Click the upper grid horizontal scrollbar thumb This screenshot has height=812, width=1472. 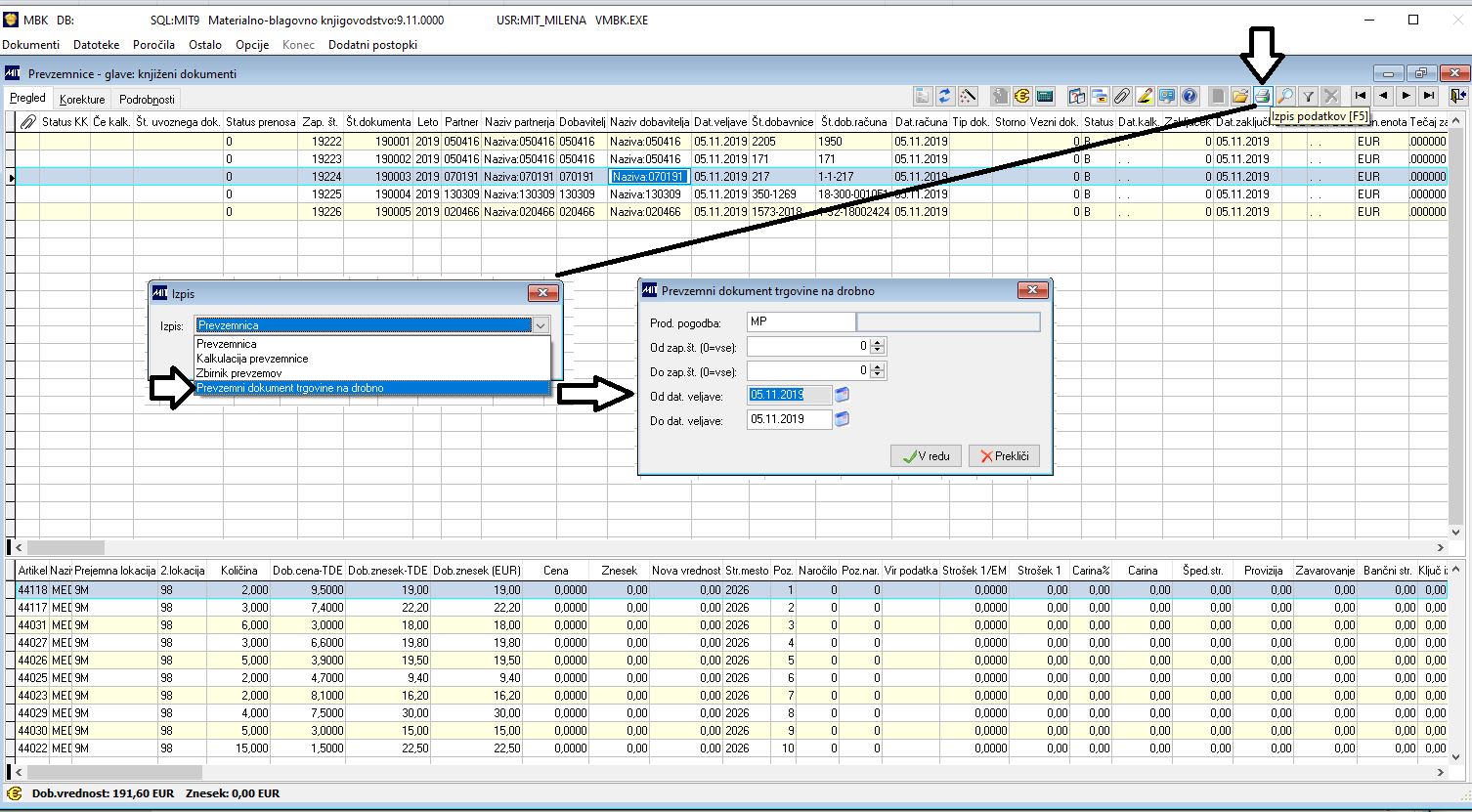[66, 548]
